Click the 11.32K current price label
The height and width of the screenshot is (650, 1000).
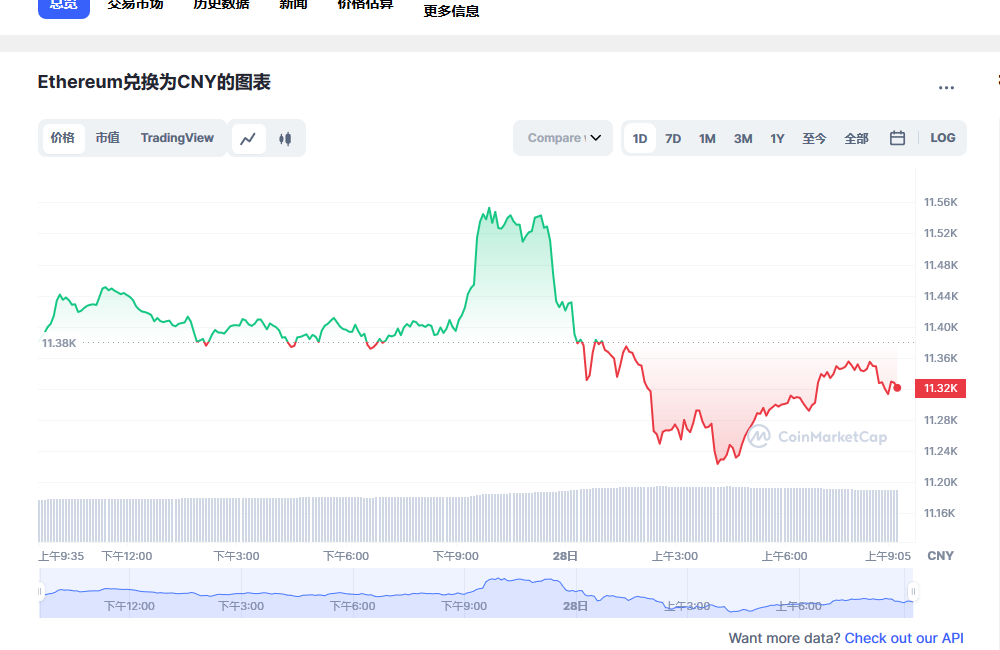tap(941, 388)
